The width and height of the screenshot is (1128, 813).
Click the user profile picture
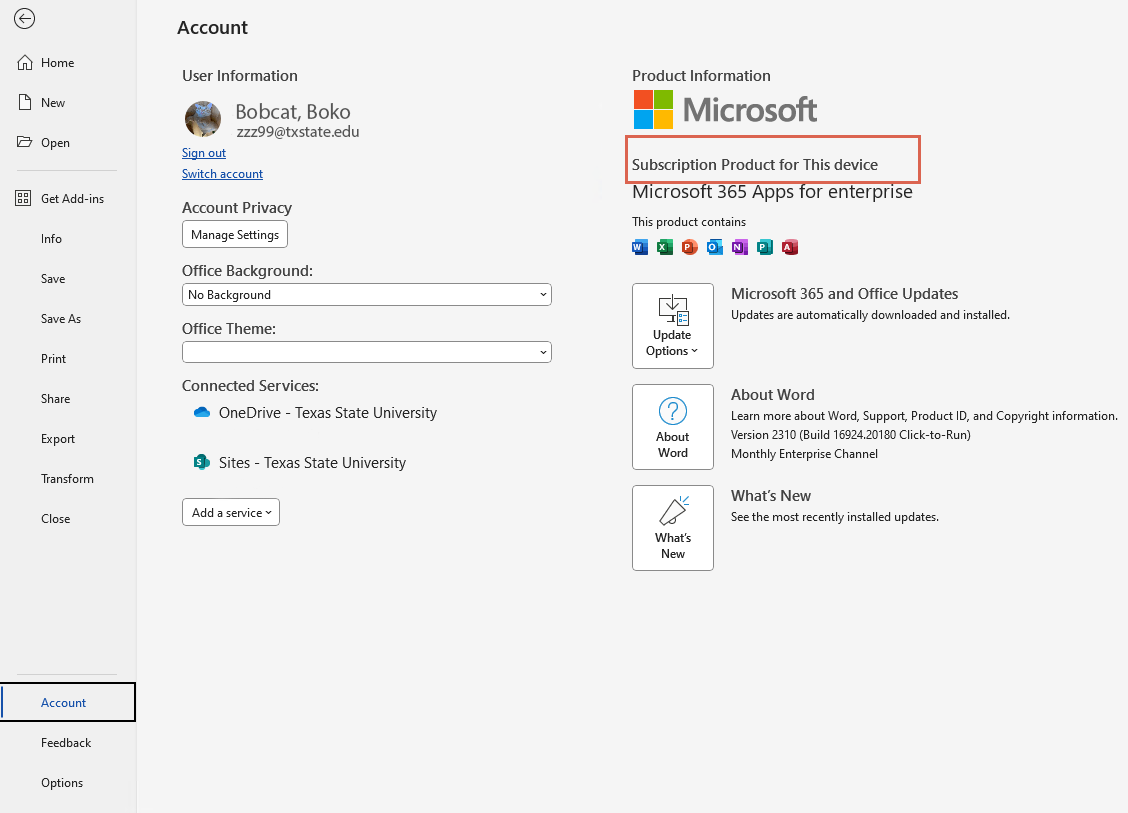pyautogui.click(x=203, y=119)
